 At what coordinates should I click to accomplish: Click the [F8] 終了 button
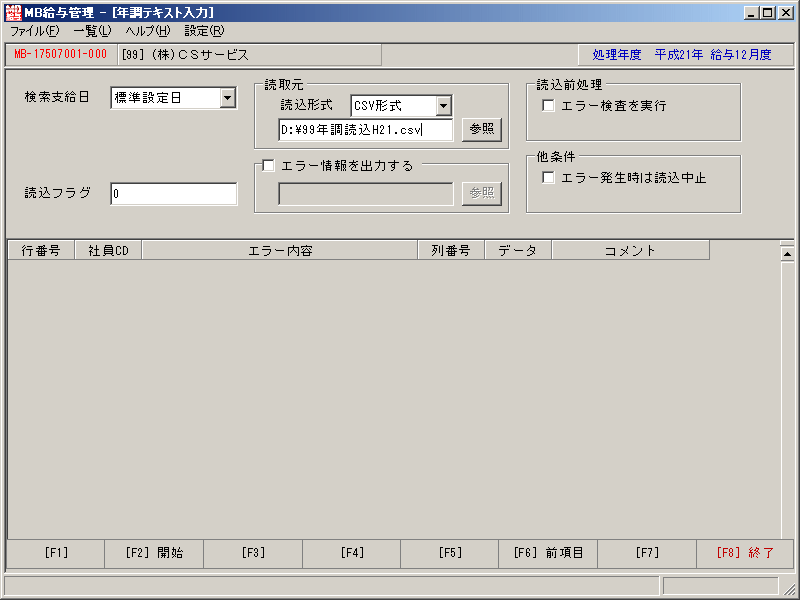point(745,553)
